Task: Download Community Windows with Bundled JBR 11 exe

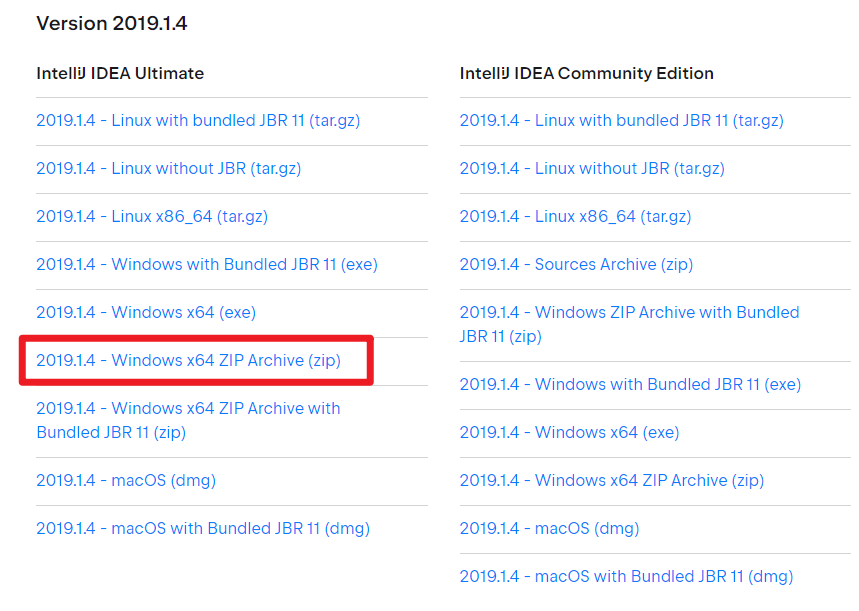Action: [x=630, y=385]
